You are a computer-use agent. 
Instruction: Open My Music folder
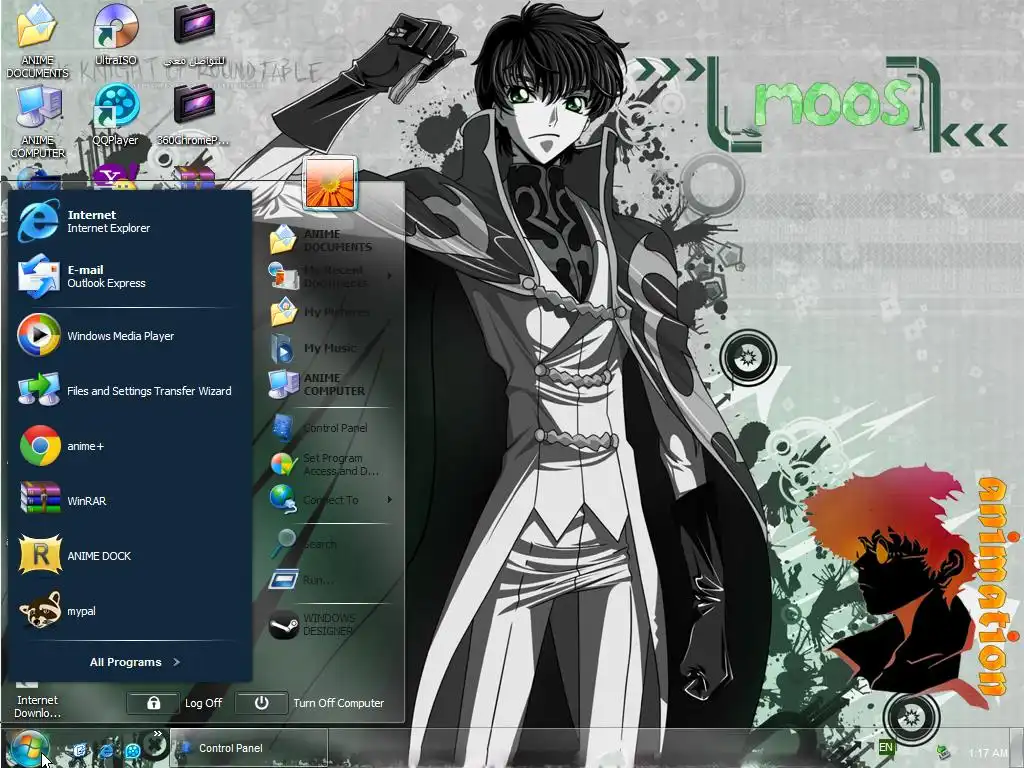pos(330,348)
